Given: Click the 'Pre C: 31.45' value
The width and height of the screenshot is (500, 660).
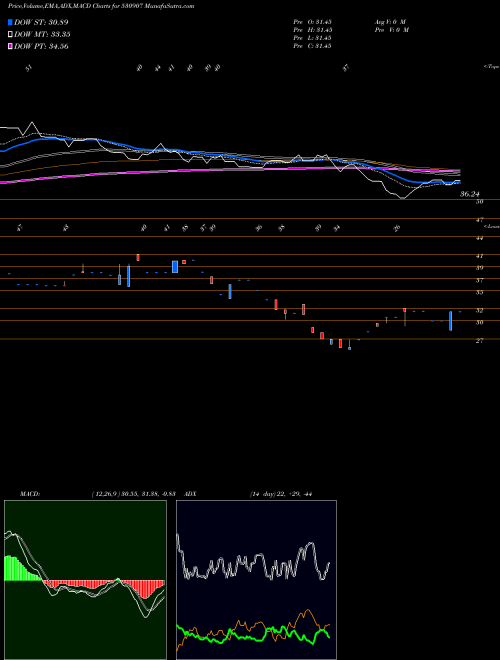Looking at the screenshot, I should (x=313, y=46).
